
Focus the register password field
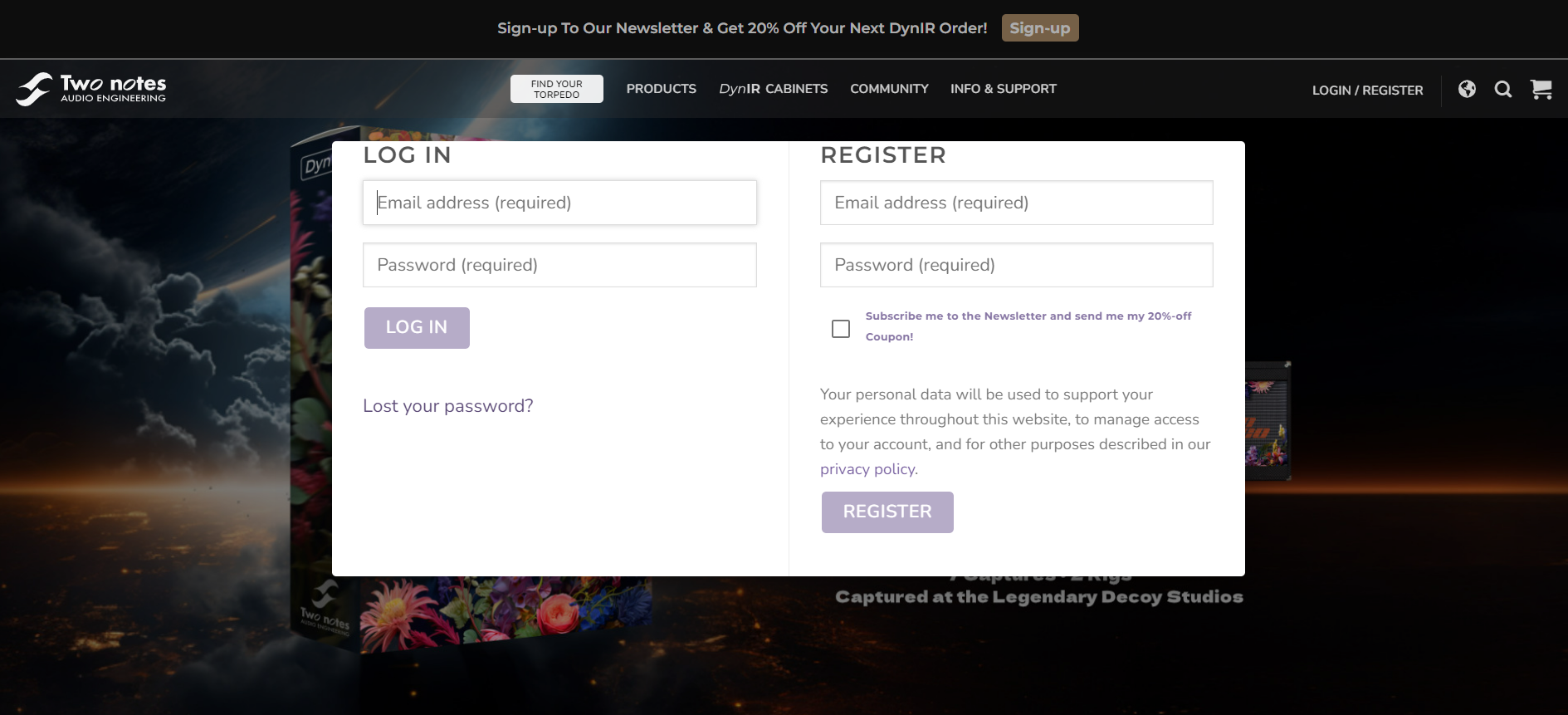coord(1016,265)
